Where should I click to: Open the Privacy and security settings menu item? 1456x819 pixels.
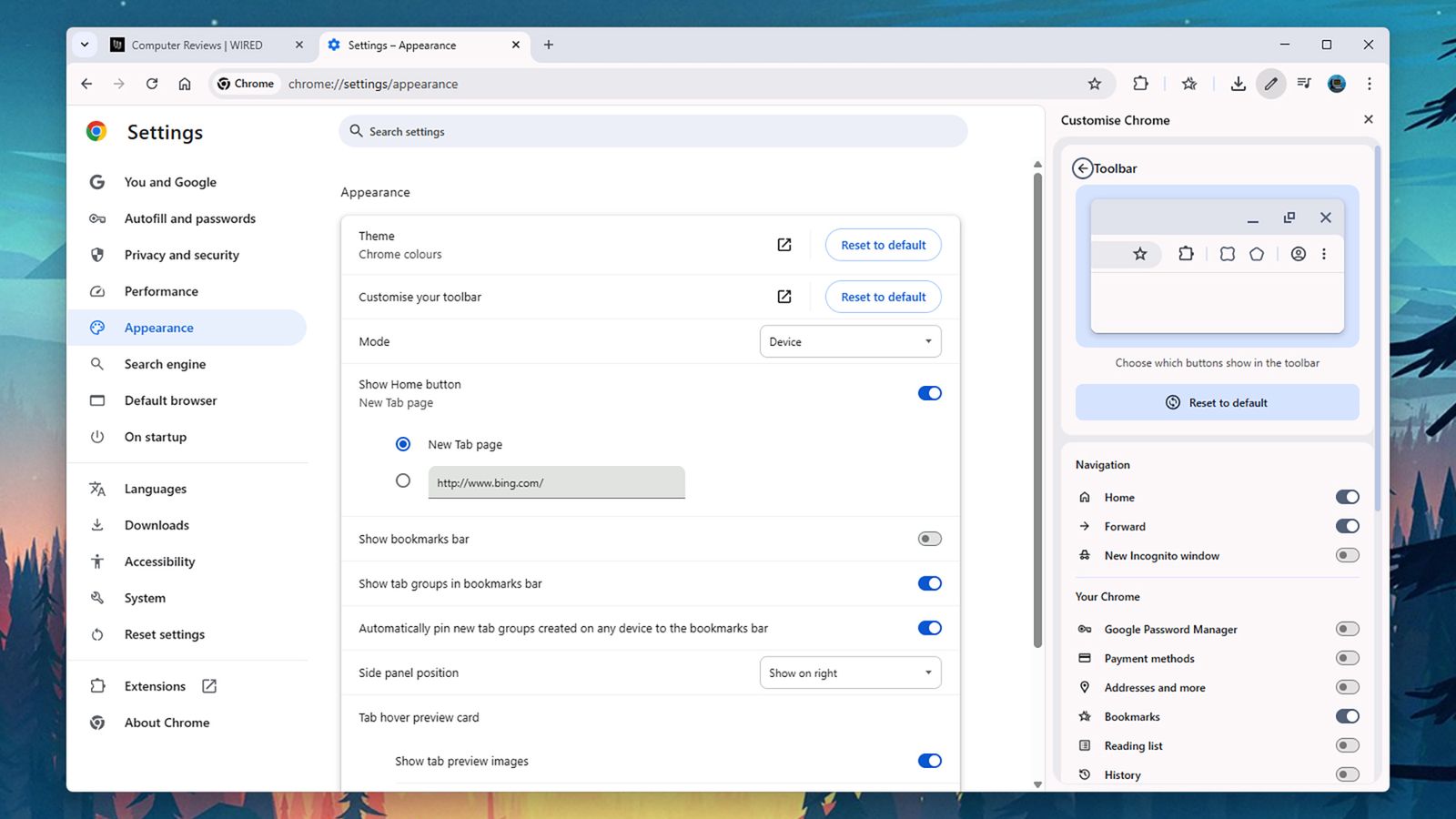pos(181,255)
